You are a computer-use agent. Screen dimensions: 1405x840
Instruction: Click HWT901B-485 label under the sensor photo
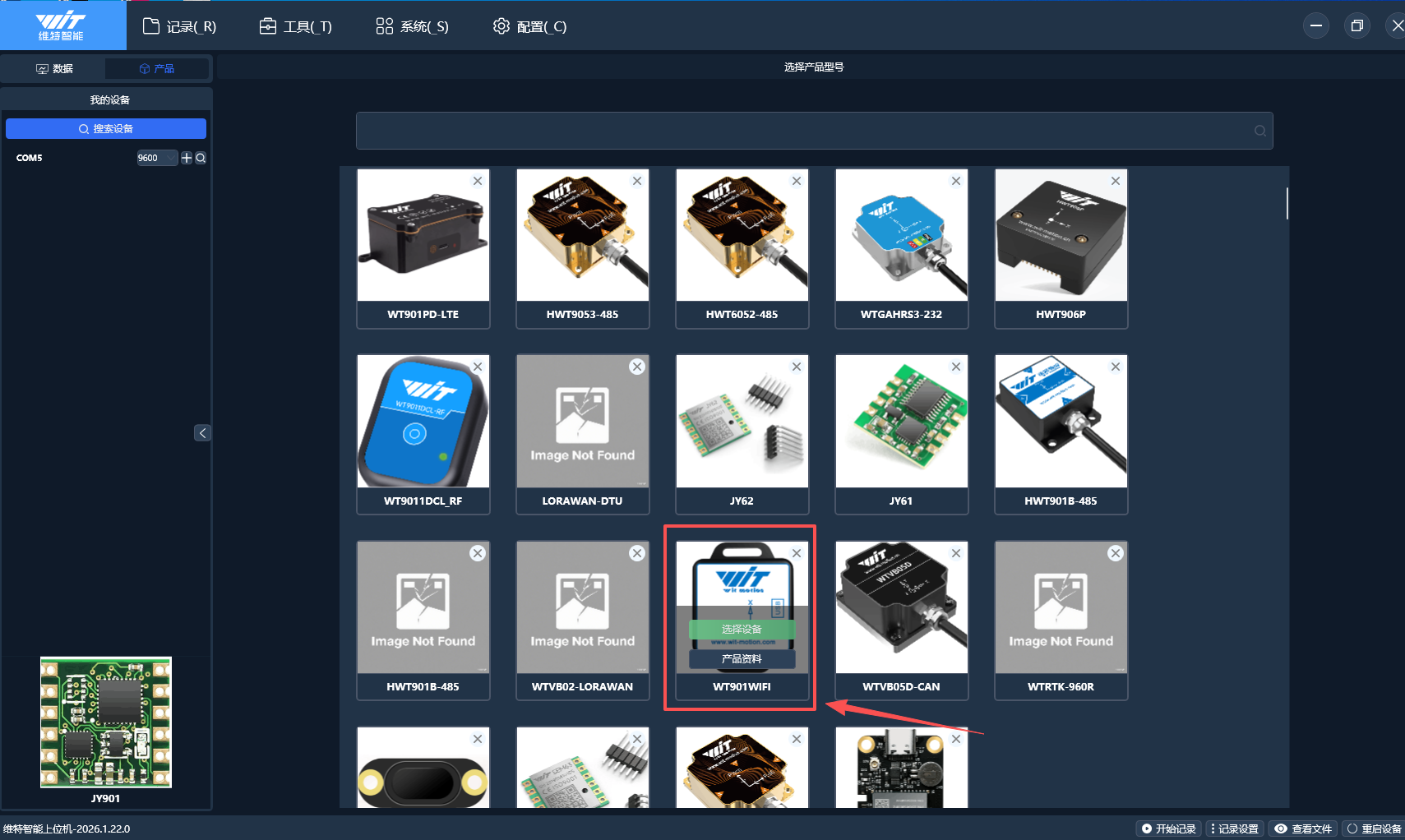coord(1061,501)
